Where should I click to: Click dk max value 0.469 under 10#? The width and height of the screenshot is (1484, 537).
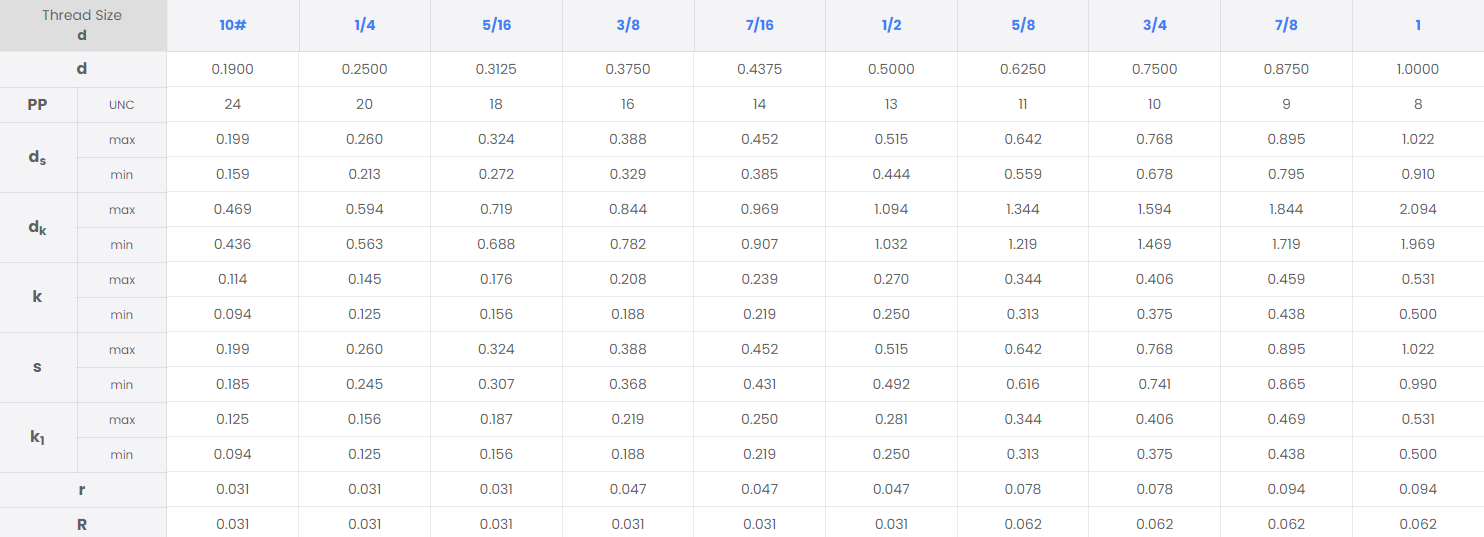(x=233, y=209)
